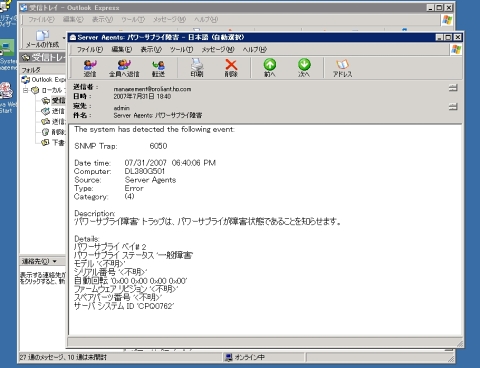
Task: Click Reply All (全員へ返信) icon
Action: click(124, 68)
